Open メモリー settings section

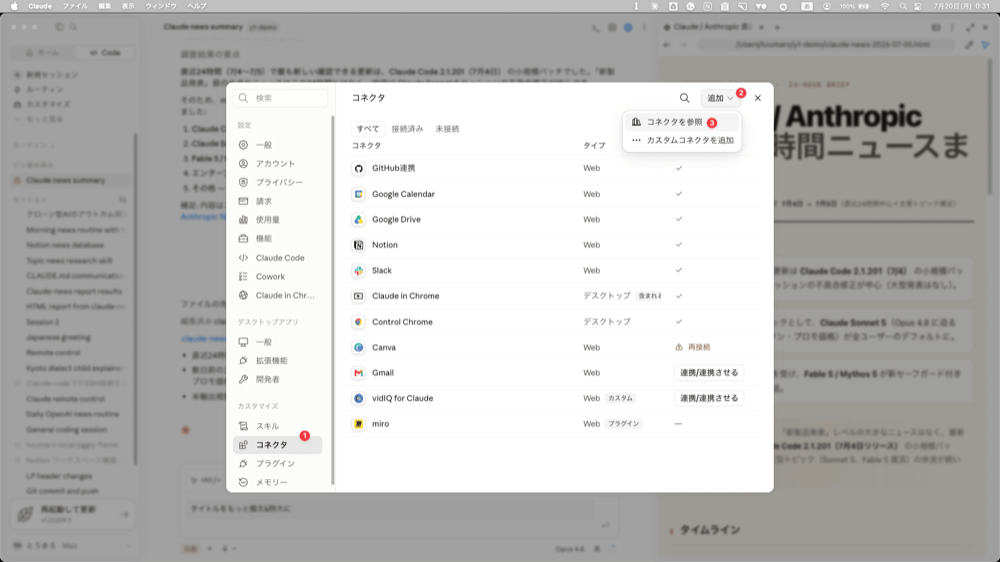tap(277, 482)
